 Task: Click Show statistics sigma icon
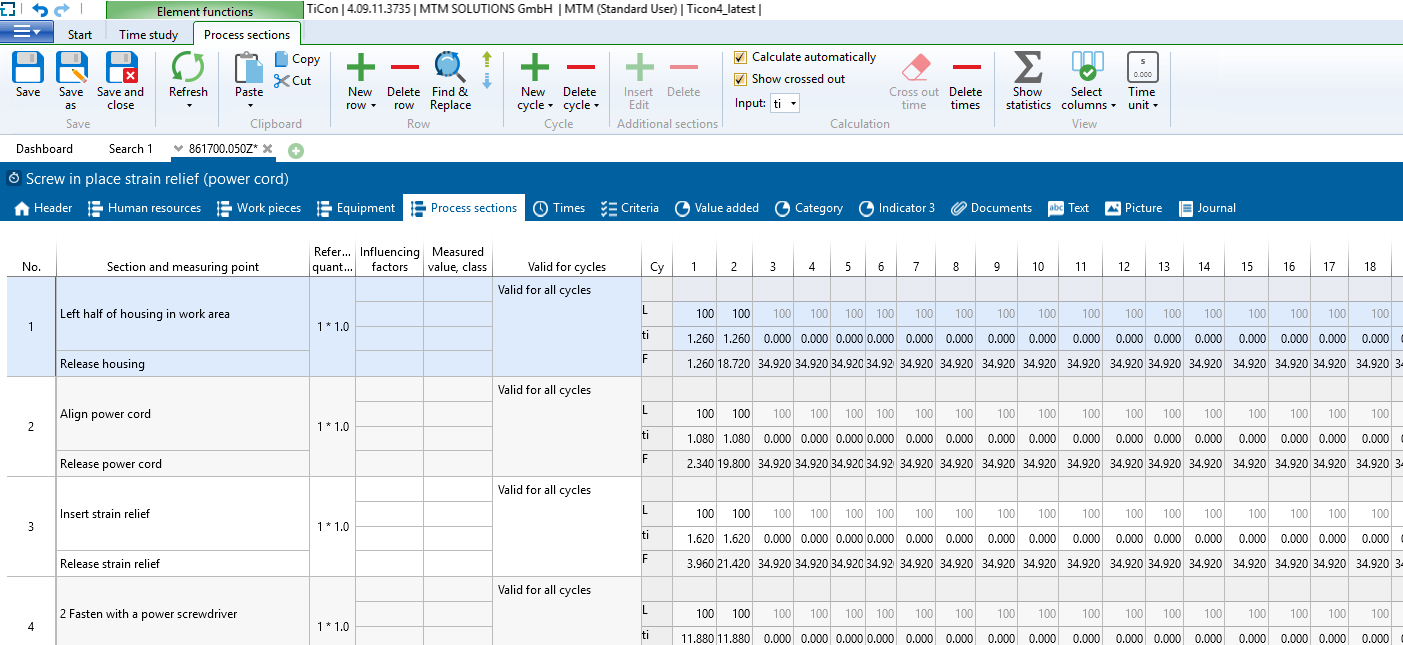click(1028, 68)
